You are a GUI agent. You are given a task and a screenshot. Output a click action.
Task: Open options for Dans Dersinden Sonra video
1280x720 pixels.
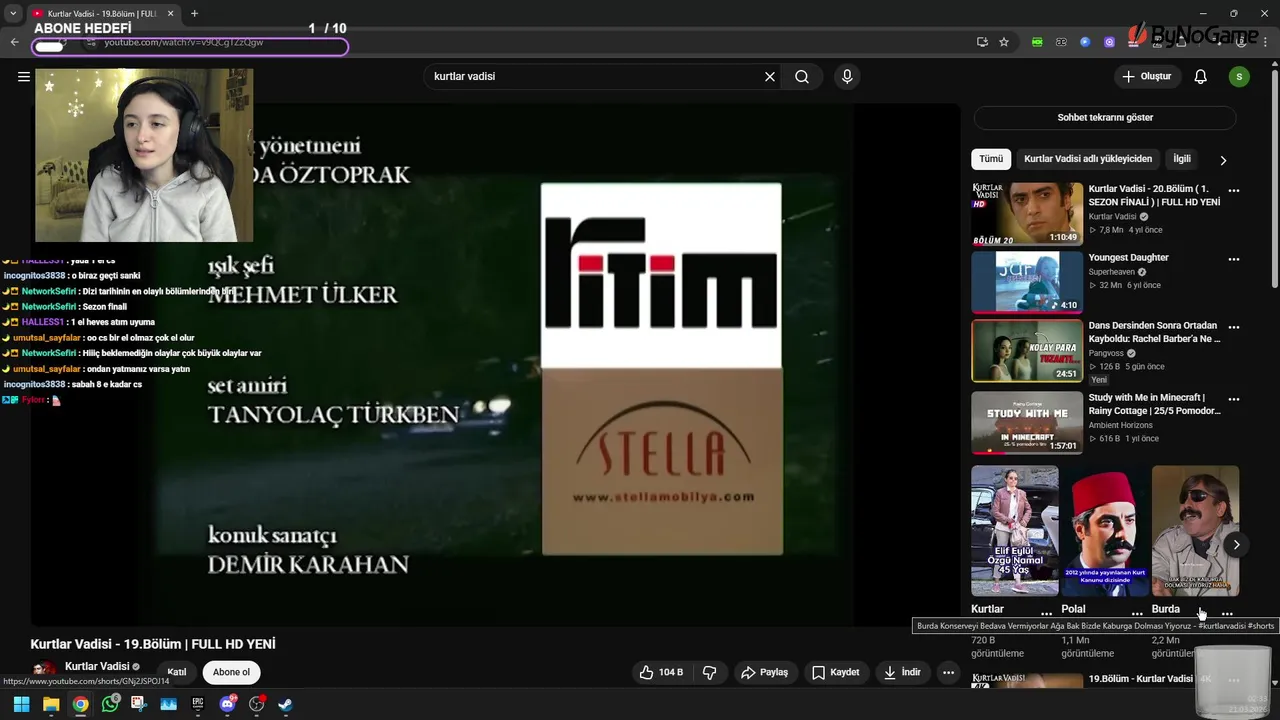click(1234, 327)
